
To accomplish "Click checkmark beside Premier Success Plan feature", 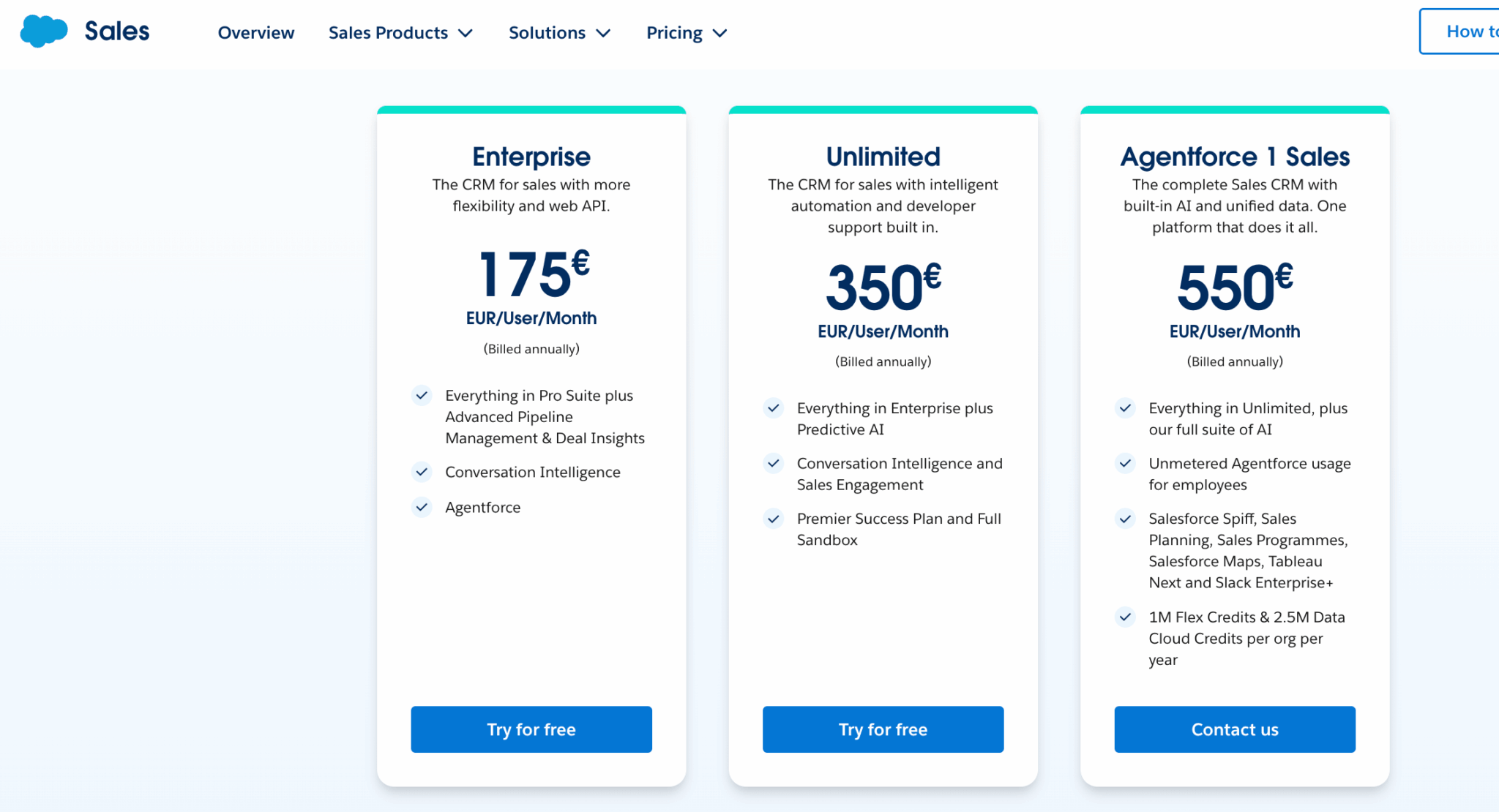I will [774, 519].
